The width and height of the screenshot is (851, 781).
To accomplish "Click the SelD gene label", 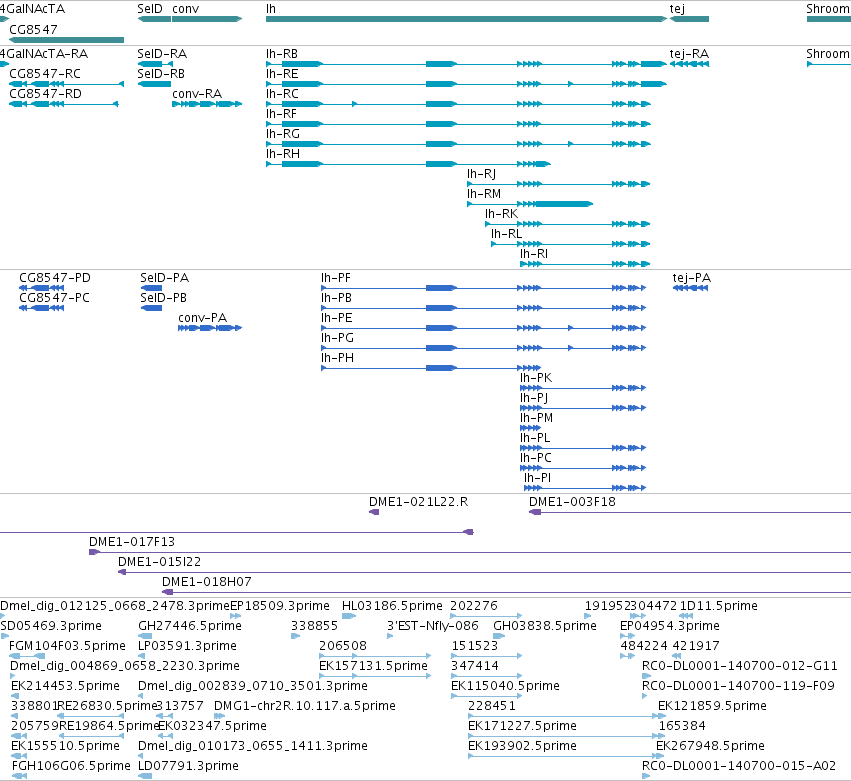I will [150, 9].
